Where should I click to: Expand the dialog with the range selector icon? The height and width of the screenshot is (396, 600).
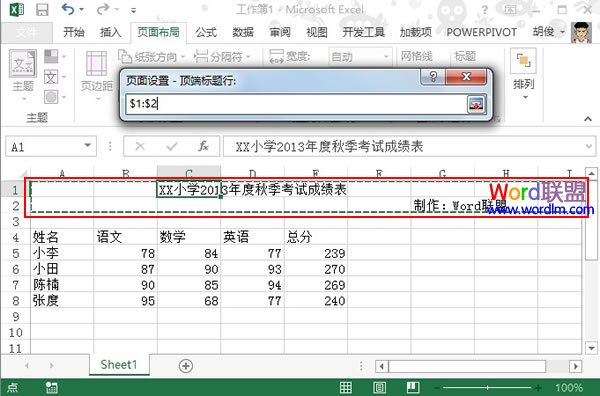(x=476, y=104)
